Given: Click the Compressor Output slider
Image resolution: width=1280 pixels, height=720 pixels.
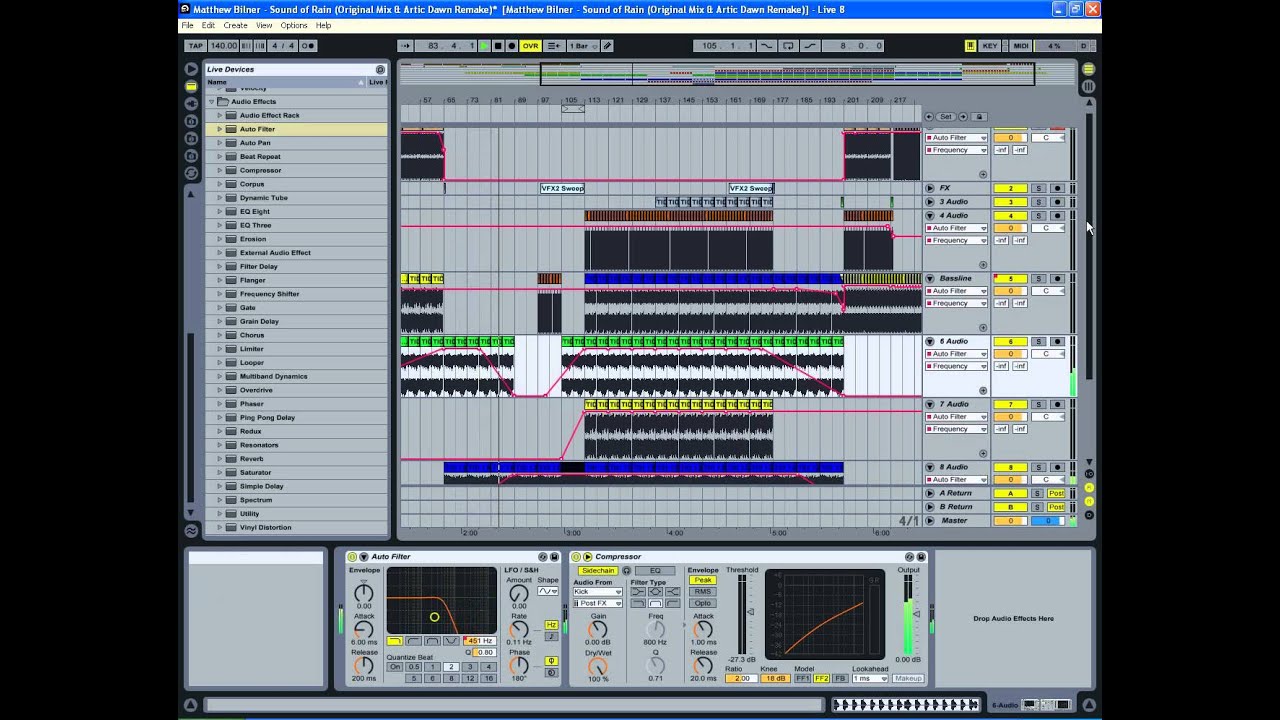Looking at the screenshot, I should pos(909,614).
